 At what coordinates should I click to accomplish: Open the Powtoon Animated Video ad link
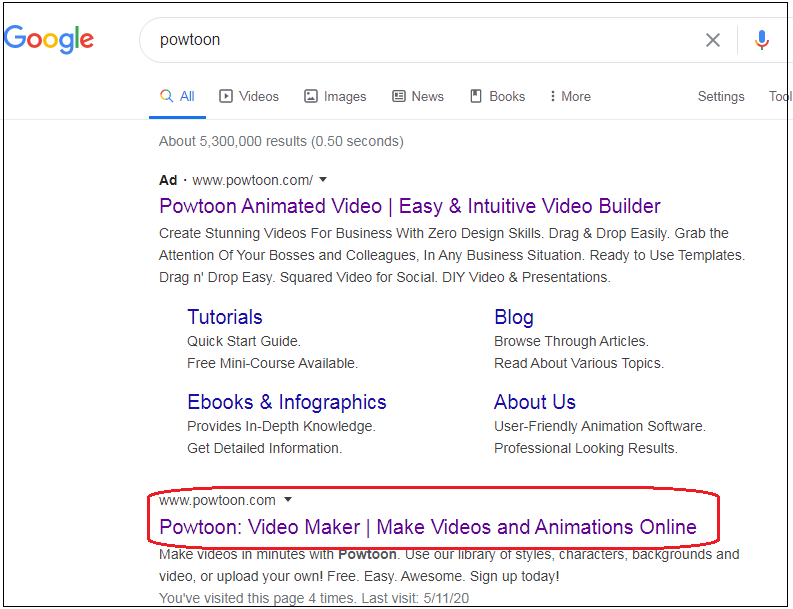tap(410, 206)
